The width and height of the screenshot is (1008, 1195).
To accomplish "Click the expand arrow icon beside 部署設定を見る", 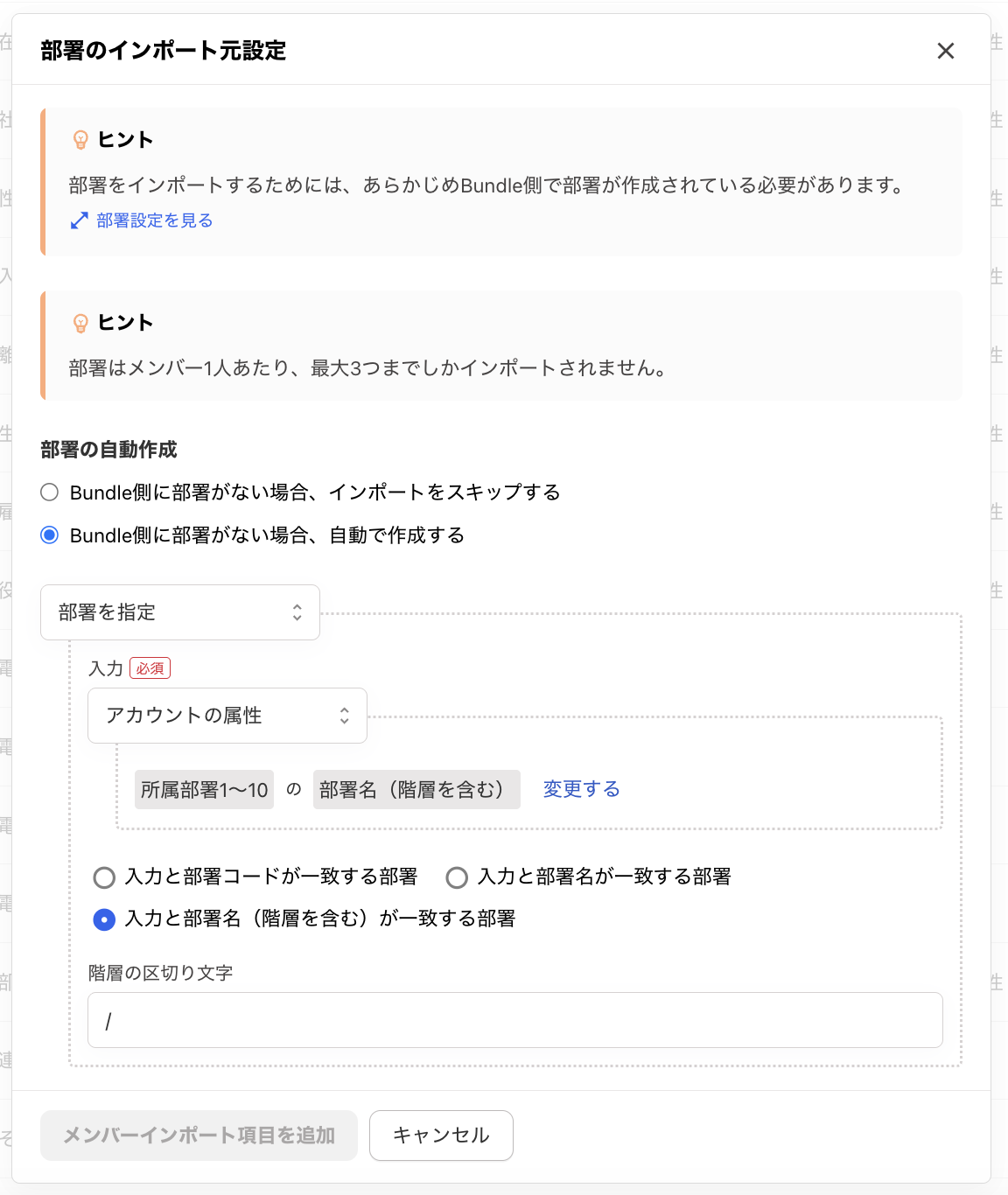I will tap(80, 220).
